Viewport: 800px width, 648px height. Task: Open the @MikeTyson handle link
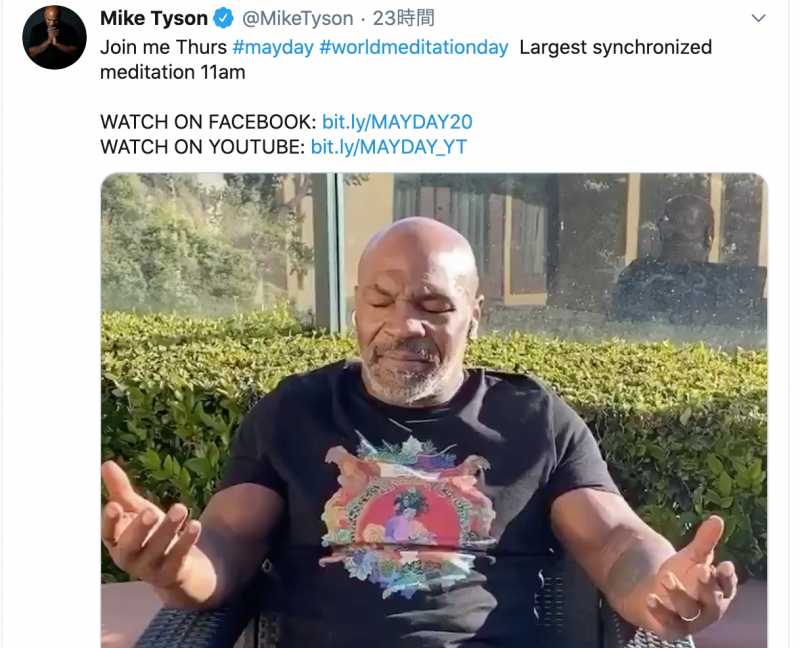coord(297,18)
